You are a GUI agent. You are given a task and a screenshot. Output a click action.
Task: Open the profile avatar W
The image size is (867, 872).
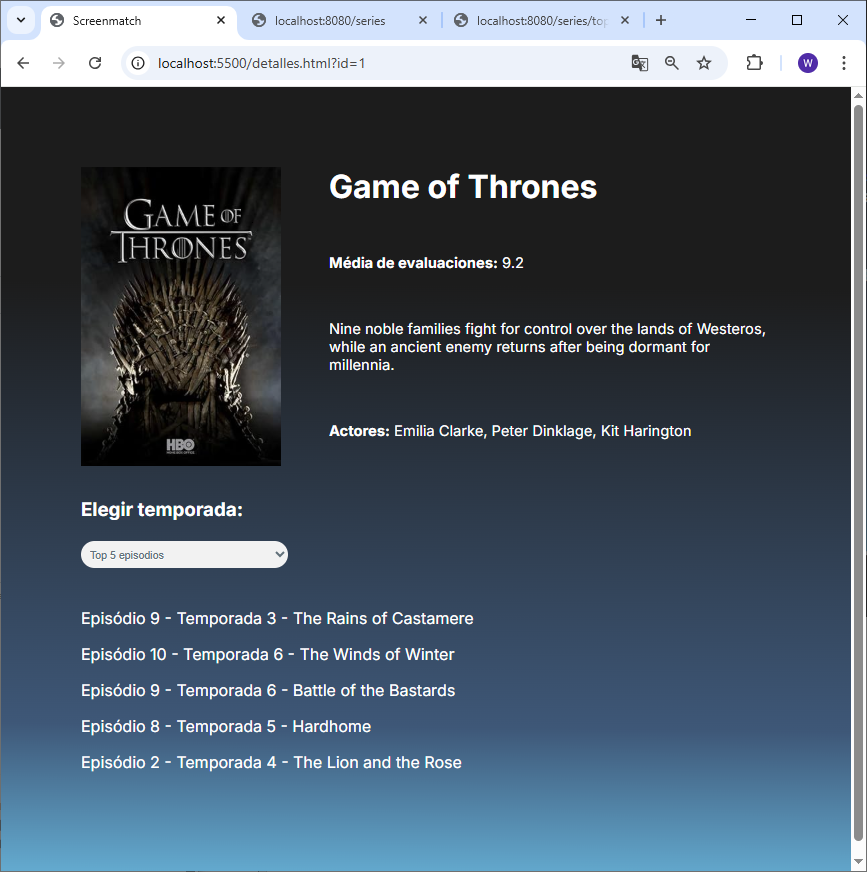coord(807,63)
